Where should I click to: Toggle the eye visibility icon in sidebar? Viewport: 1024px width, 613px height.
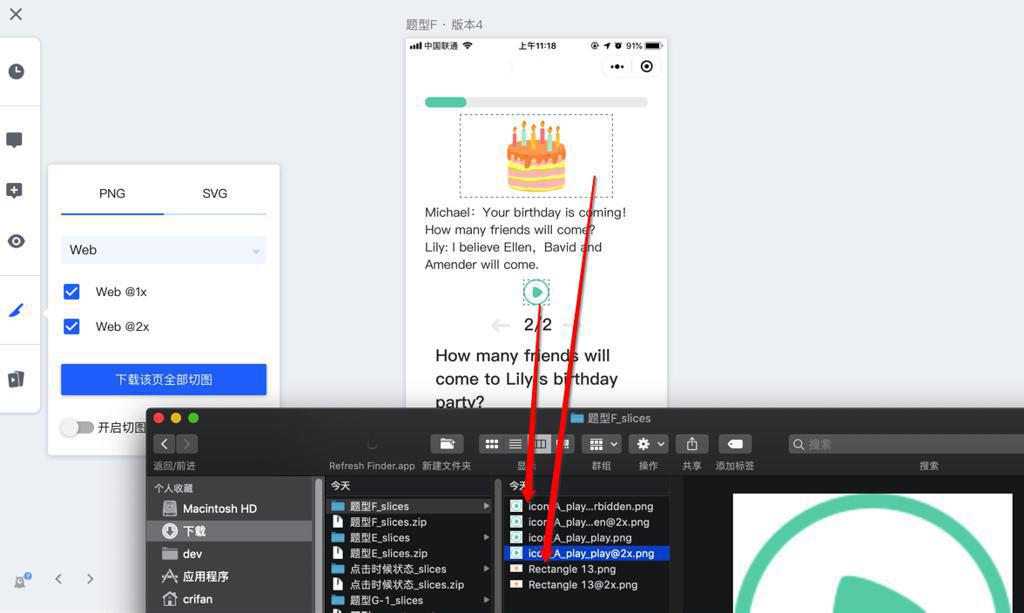click(x=16, y=242)
